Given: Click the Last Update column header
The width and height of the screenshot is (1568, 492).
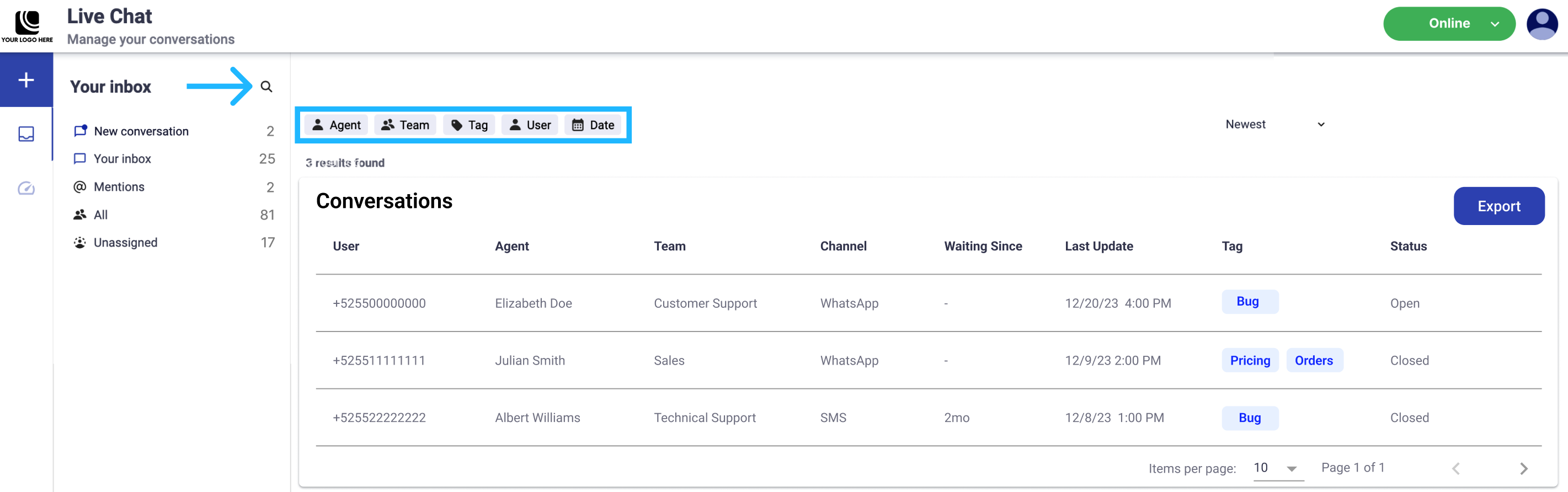Looking at the screenshot, I should [x=1098, y=247].
